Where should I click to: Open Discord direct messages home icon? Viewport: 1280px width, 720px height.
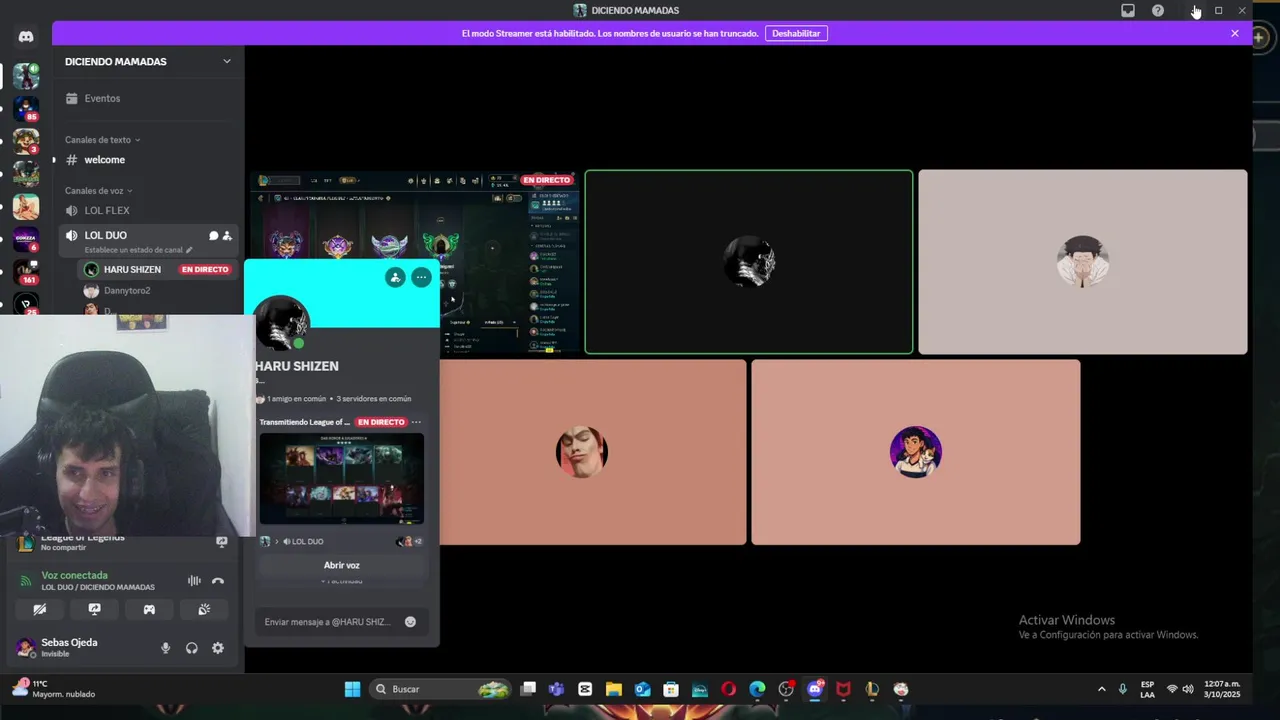coord(26,37)
